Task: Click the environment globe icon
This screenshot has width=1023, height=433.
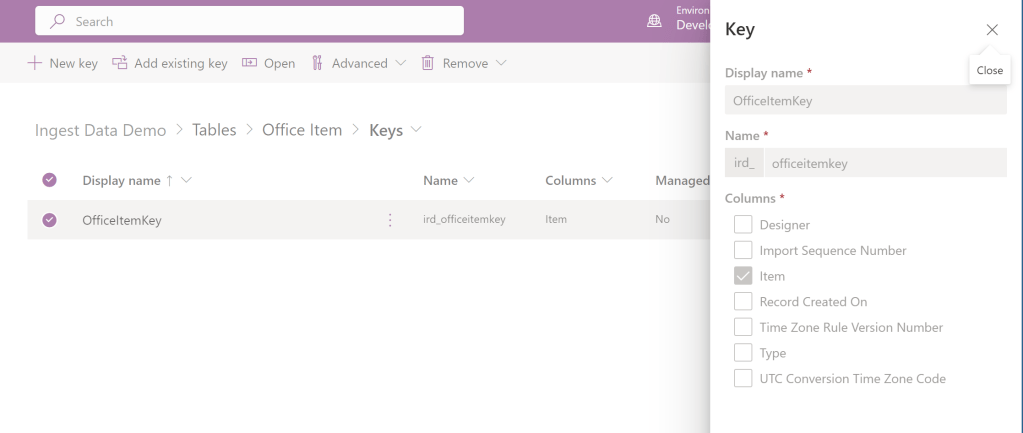Action: point(655,20)
